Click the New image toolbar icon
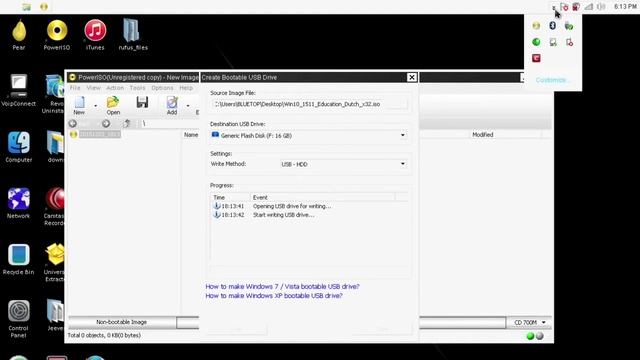Image resolution: width=640 pixels, height=360 pixels. click(79, 106)
